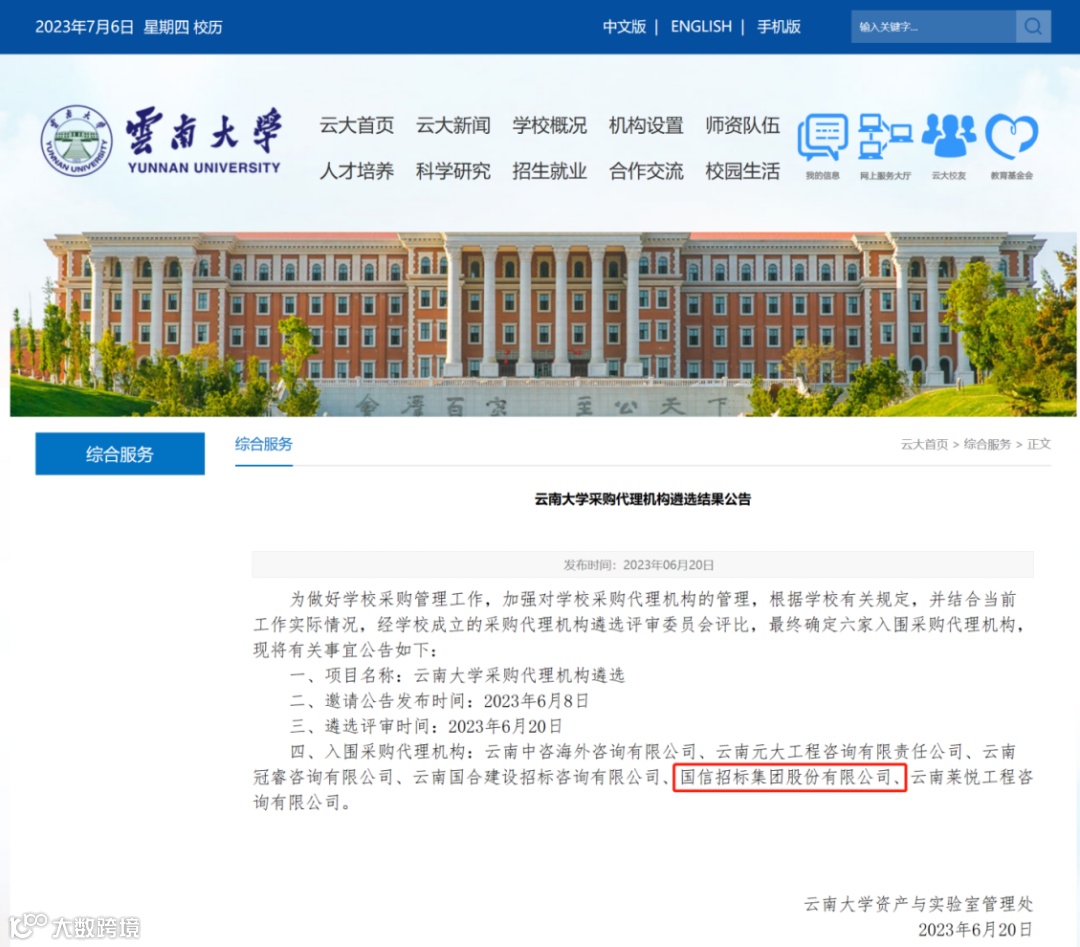Click the line 一、项目名称：云南大学采购代理机构遴选
Viewport: 1080px width, 947px height.
[x=457, y=676]
